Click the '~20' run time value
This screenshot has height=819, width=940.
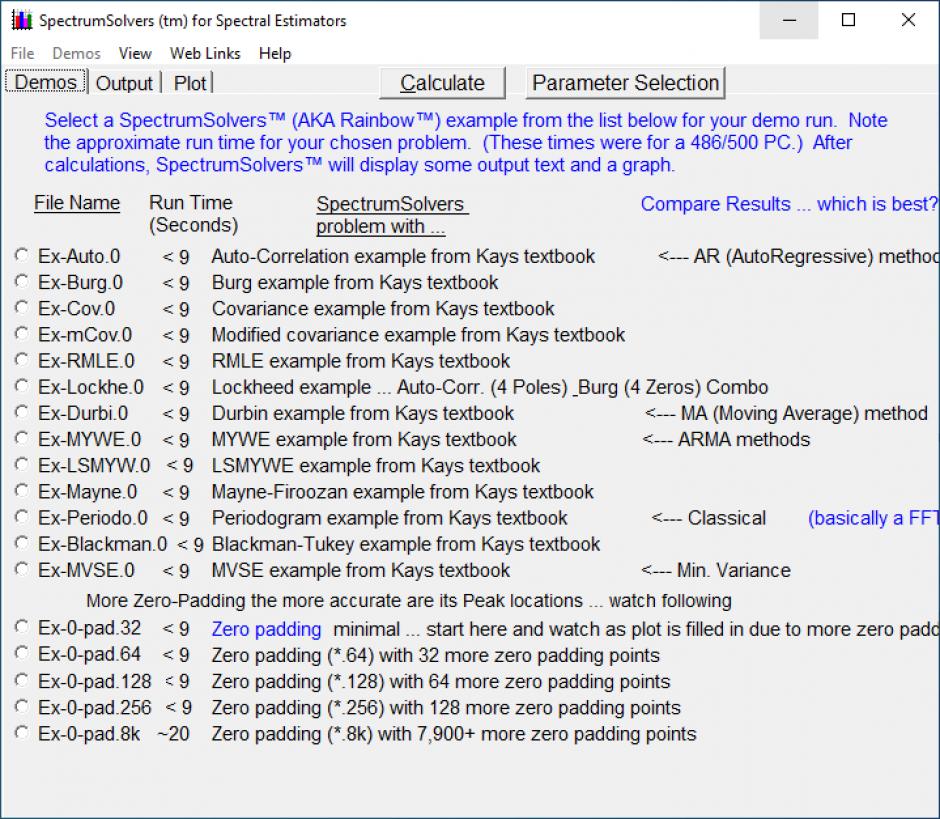173,734
